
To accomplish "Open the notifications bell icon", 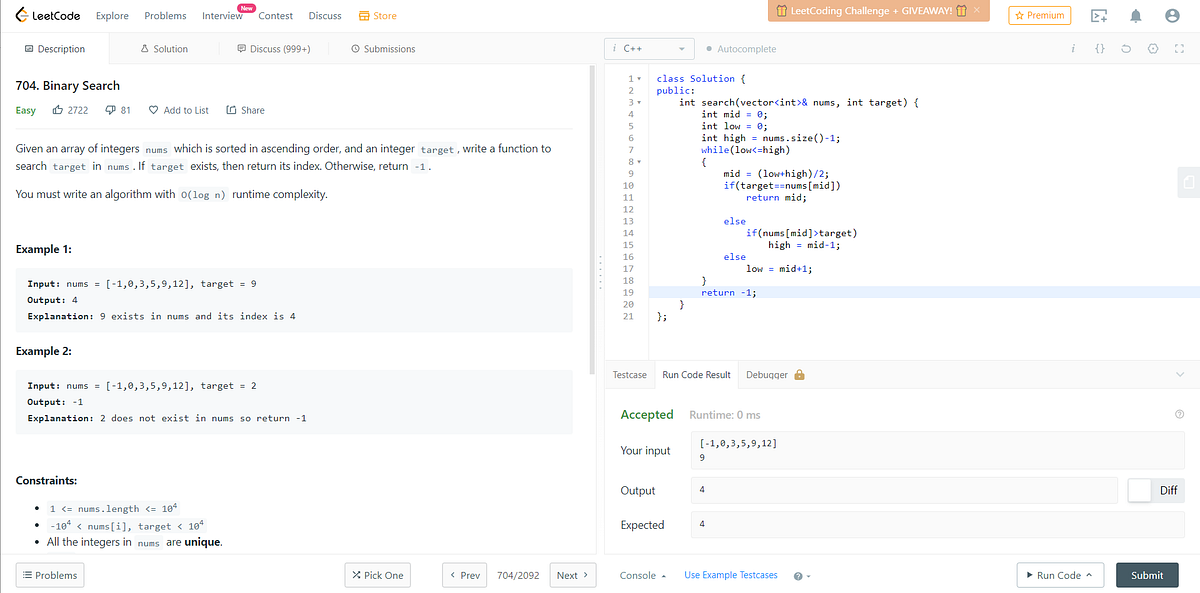I will point(1137,15).
